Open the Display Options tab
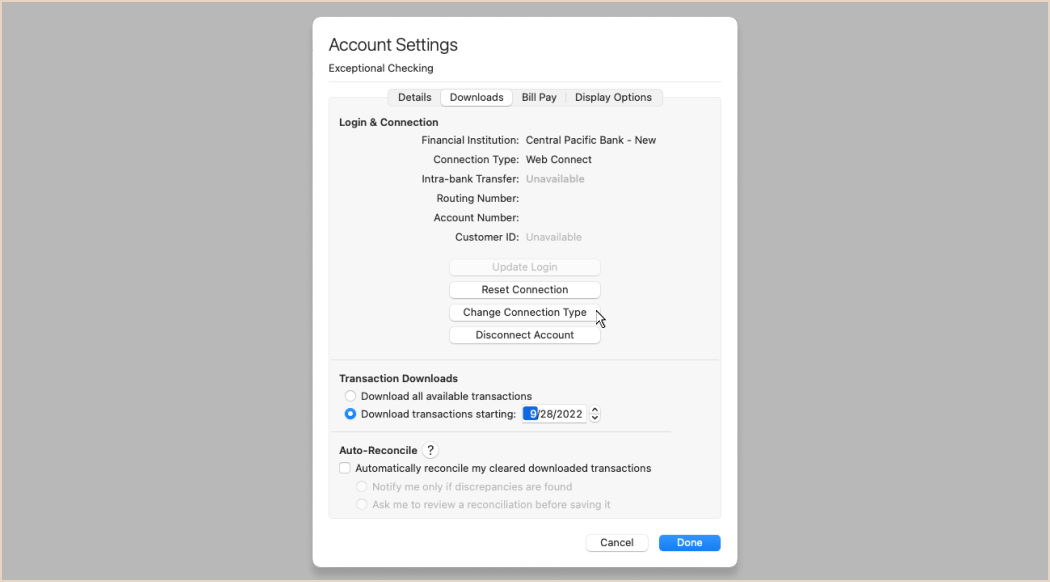The width and height of the screenshot is (1050, 582). (613, 97)
